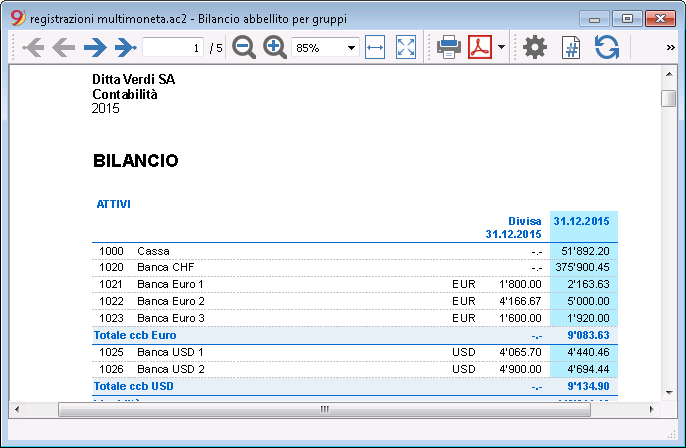Screen dimensions: 686x448
Task: Go to previous page arrow
Action: tap(64, 47)
